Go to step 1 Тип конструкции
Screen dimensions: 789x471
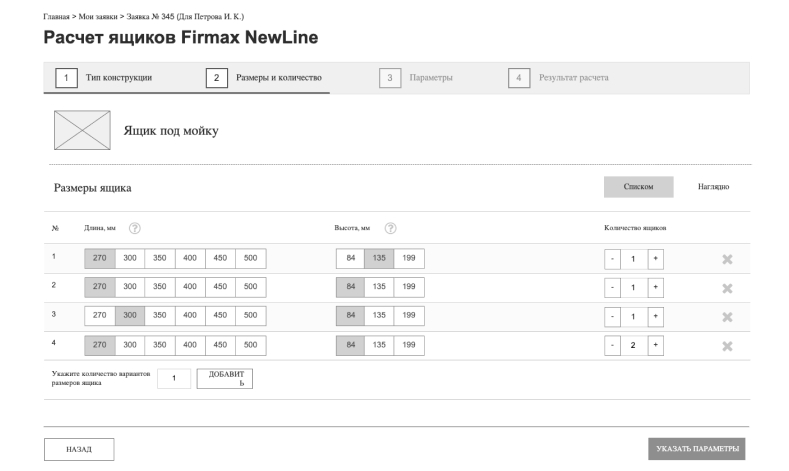pyautogui.click(x=104, y=78)
